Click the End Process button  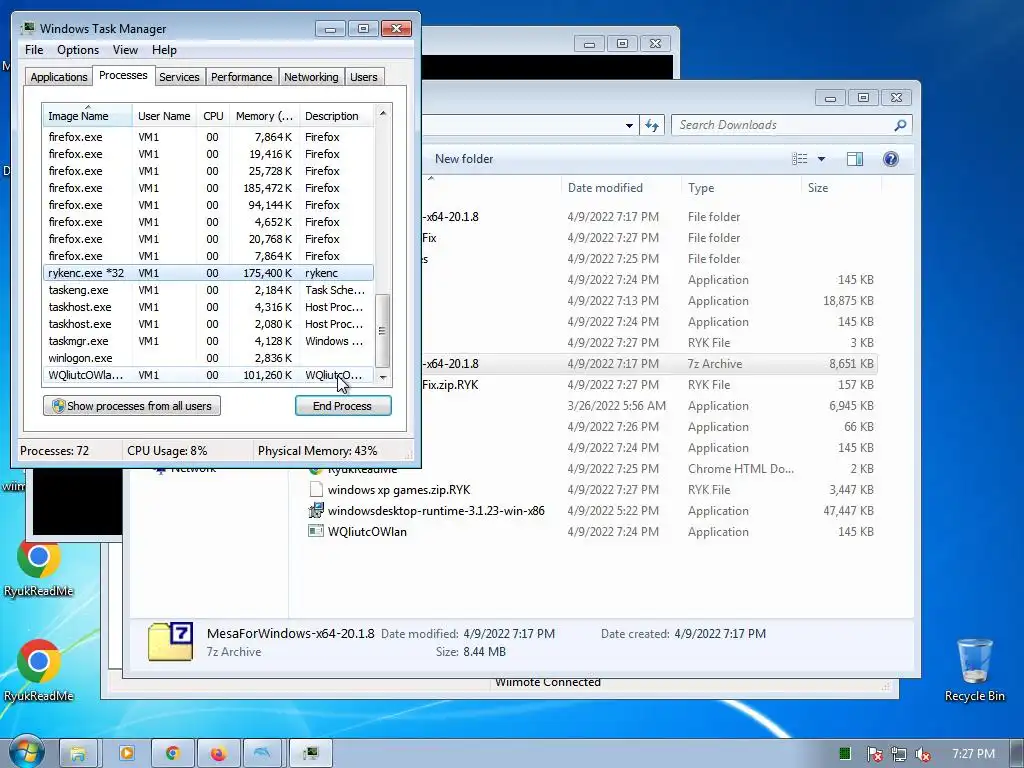click(343, 406)
